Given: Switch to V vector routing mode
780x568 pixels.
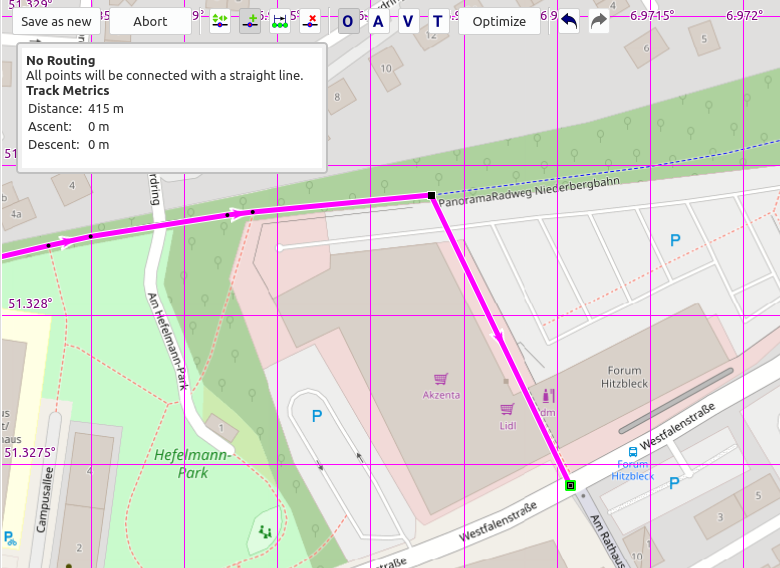Looking at the screenshot, I should [408, 21].
